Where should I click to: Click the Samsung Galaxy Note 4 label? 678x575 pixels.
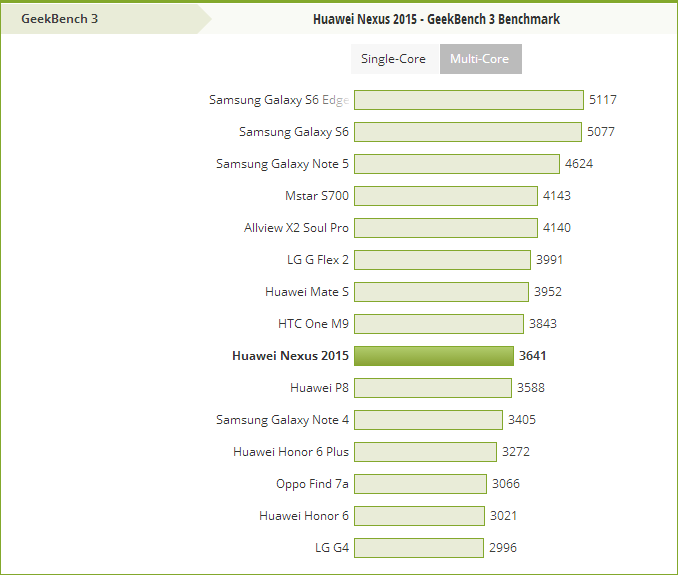pyautogui.click(x=282, y=420)
